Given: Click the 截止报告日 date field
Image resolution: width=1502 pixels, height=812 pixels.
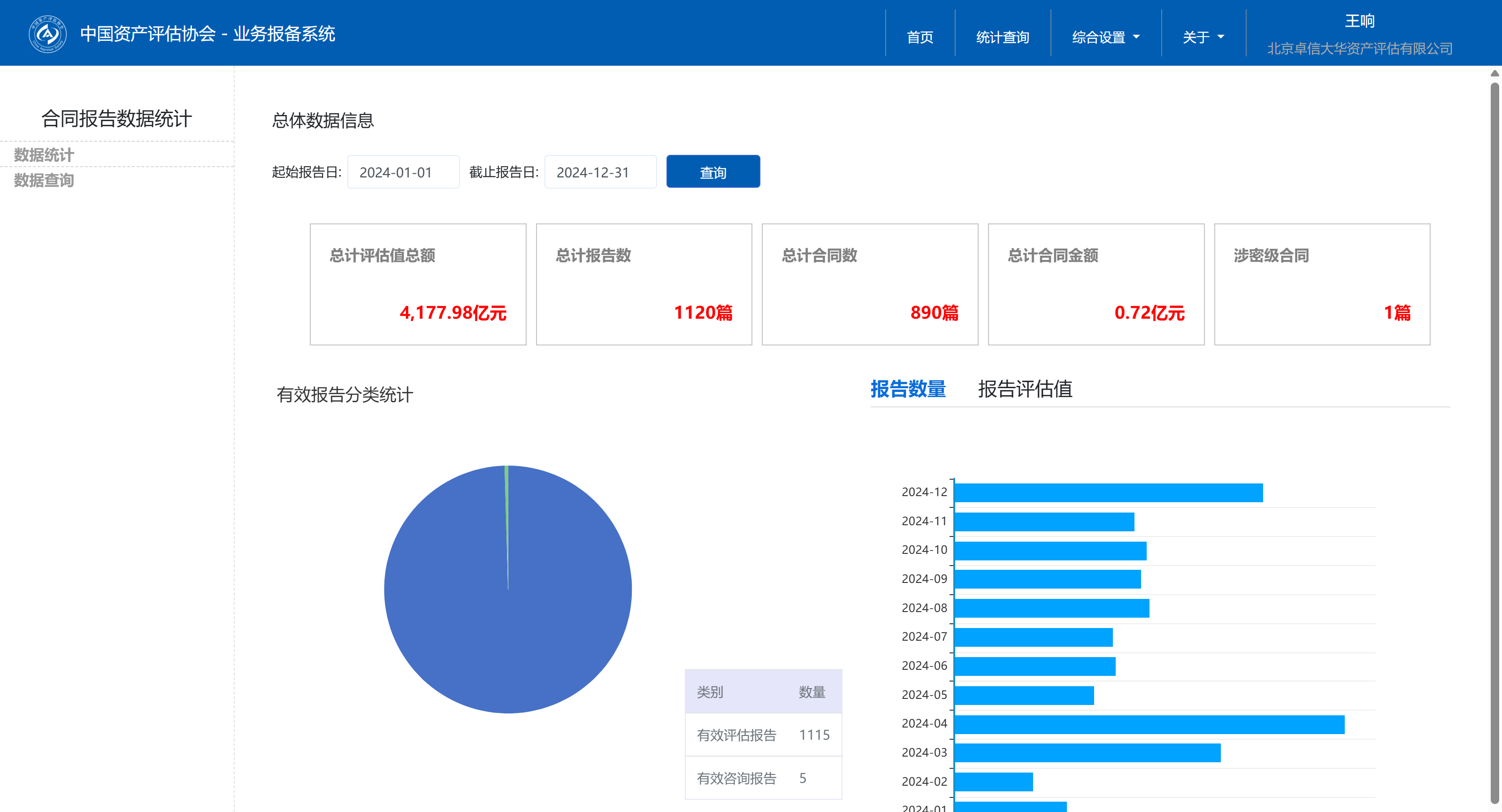Looking at the screenshot, I should tap(600, 172).
